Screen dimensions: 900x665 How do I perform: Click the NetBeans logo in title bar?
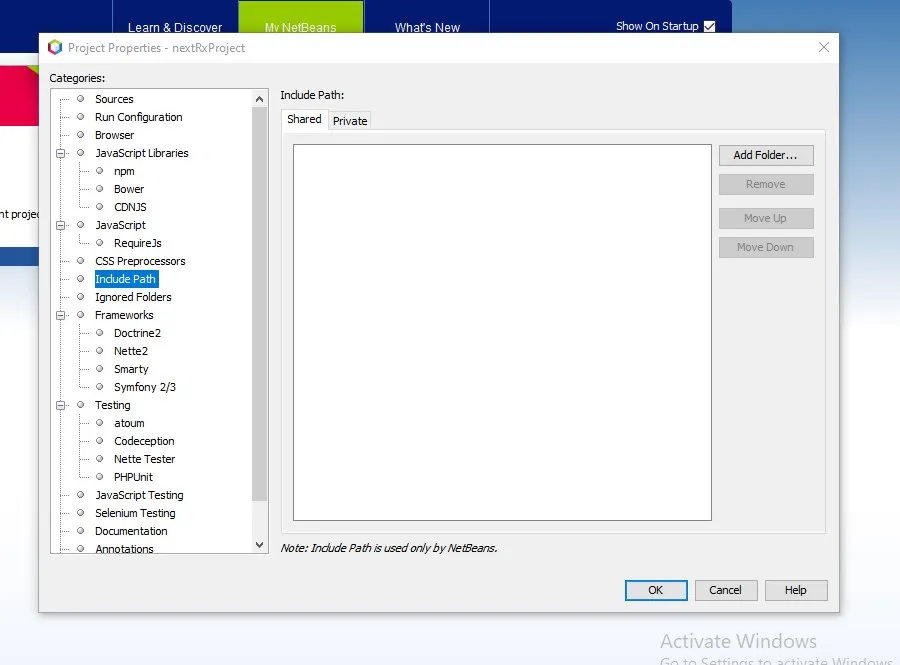[x=55, y=48]
